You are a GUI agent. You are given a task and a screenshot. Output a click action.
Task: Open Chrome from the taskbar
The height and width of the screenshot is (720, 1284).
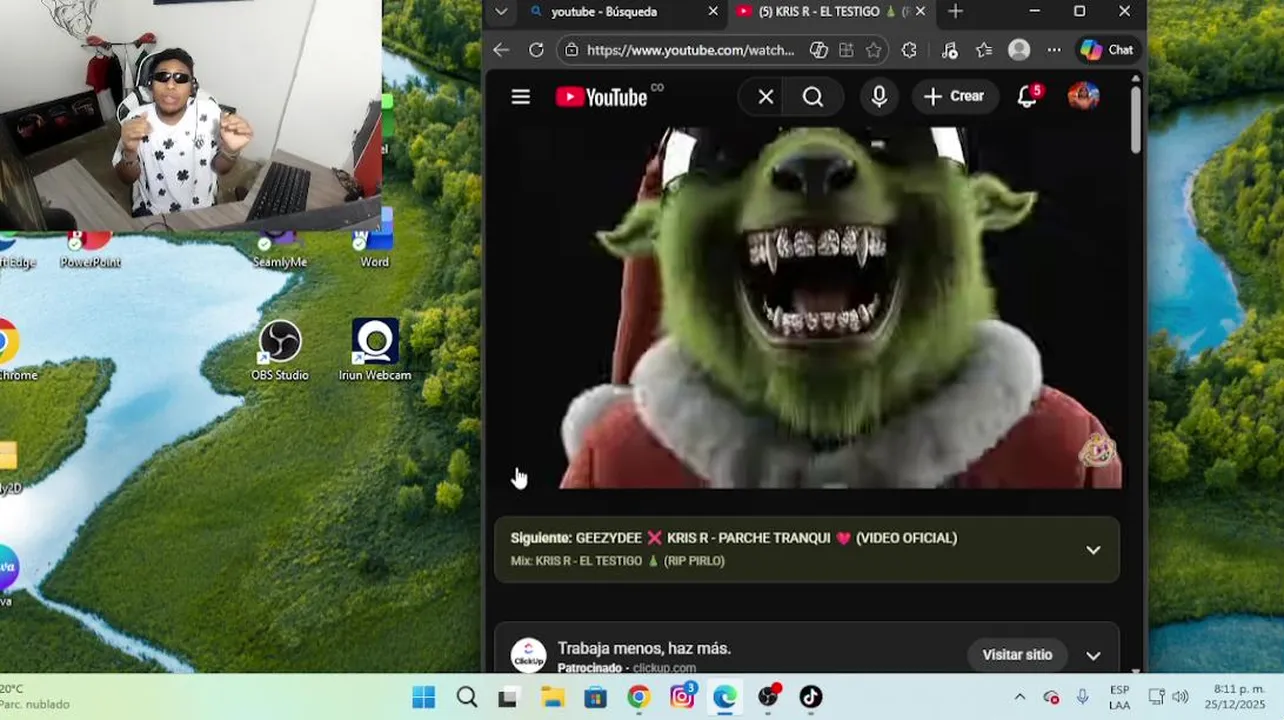tap(638, 697)
